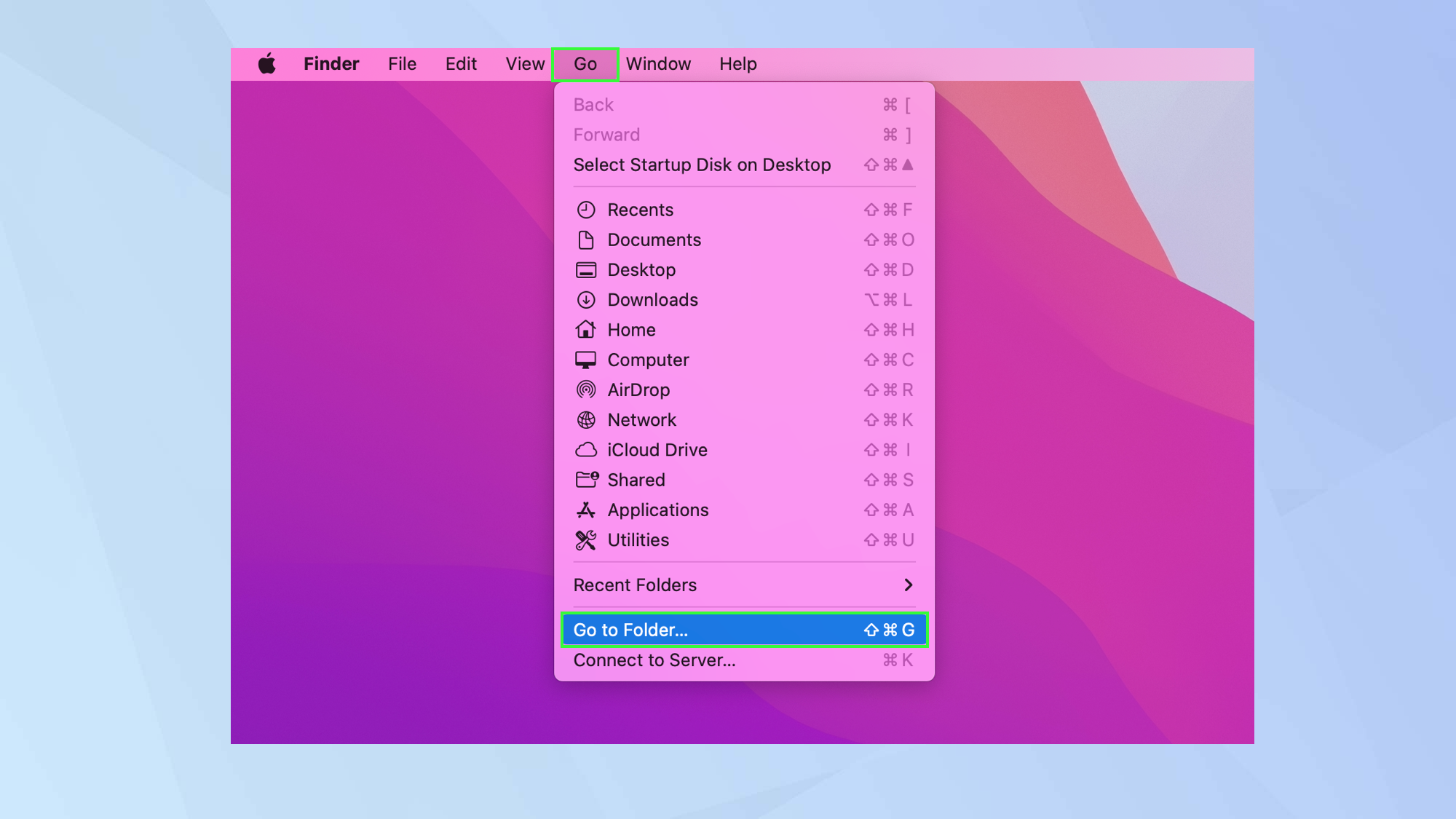This screenshot has width=1456, height=819.
Task: Click the Shared folder icon
Action: click(x=587, y=480)
